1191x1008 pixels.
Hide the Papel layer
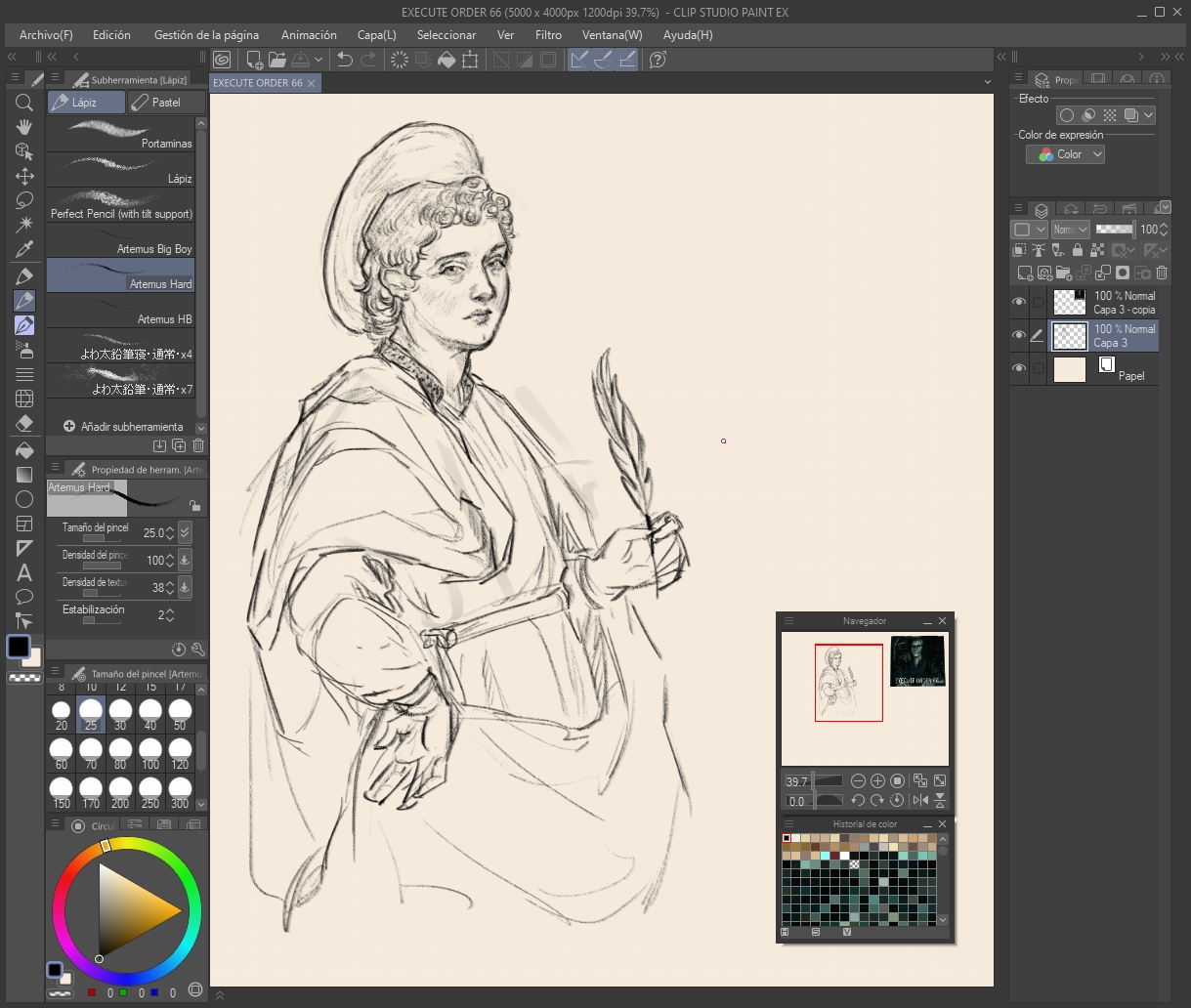click(1019, 368)
